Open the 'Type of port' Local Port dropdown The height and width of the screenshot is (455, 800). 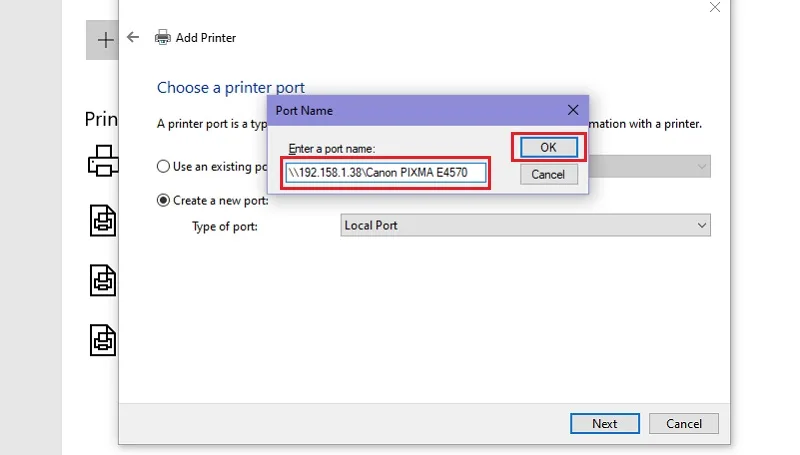(526, 225)
